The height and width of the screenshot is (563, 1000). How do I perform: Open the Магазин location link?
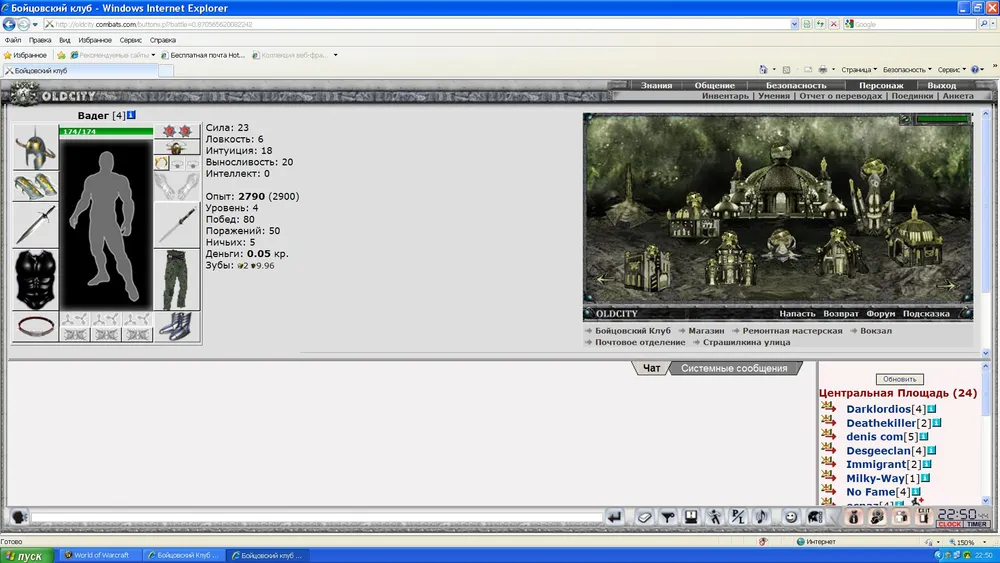pyautogui.click(x=708, y=330)
